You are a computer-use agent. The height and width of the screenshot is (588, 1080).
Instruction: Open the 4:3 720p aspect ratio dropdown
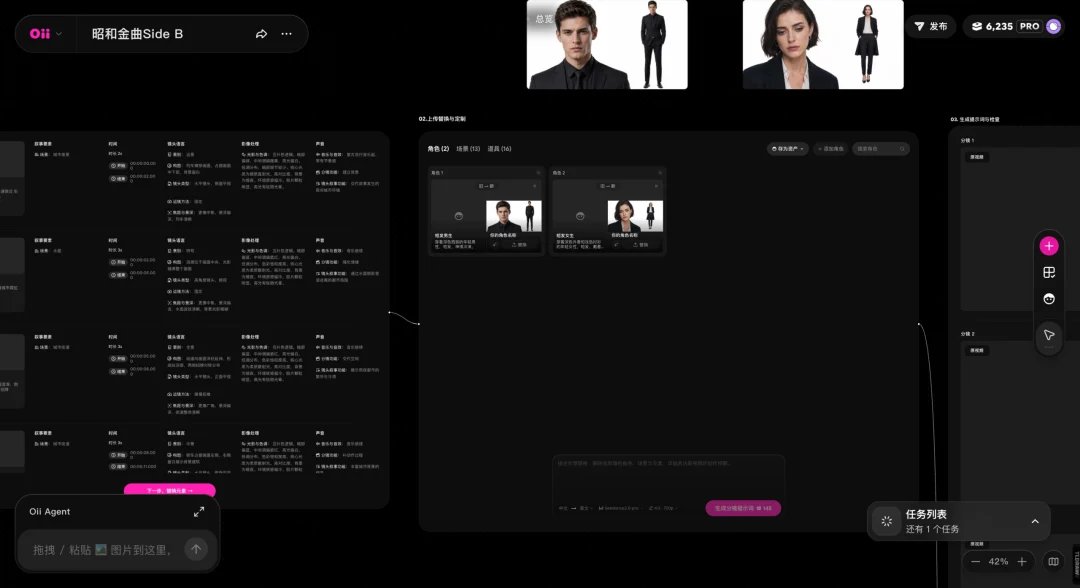point(663,508)
